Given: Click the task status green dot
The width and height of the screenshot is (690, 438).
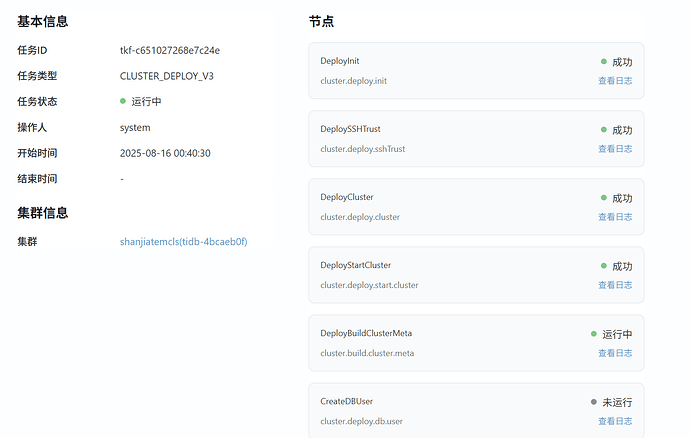Looking at the screenshot, I should (x=123, y=101).
